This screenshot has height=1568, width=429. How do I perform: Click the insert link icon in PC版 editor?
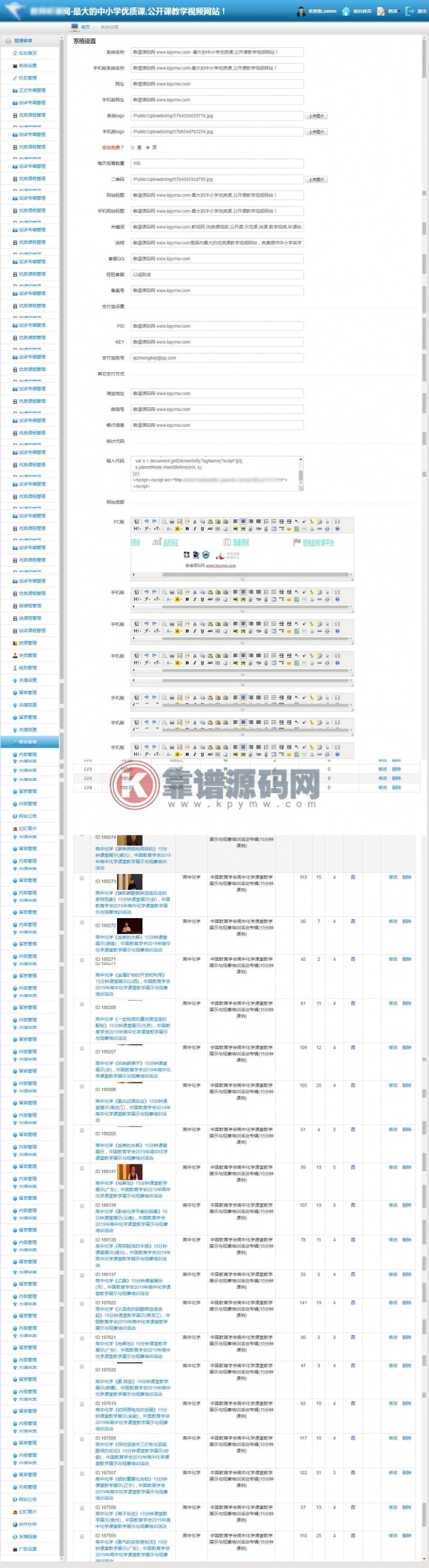tap(319, 529)
